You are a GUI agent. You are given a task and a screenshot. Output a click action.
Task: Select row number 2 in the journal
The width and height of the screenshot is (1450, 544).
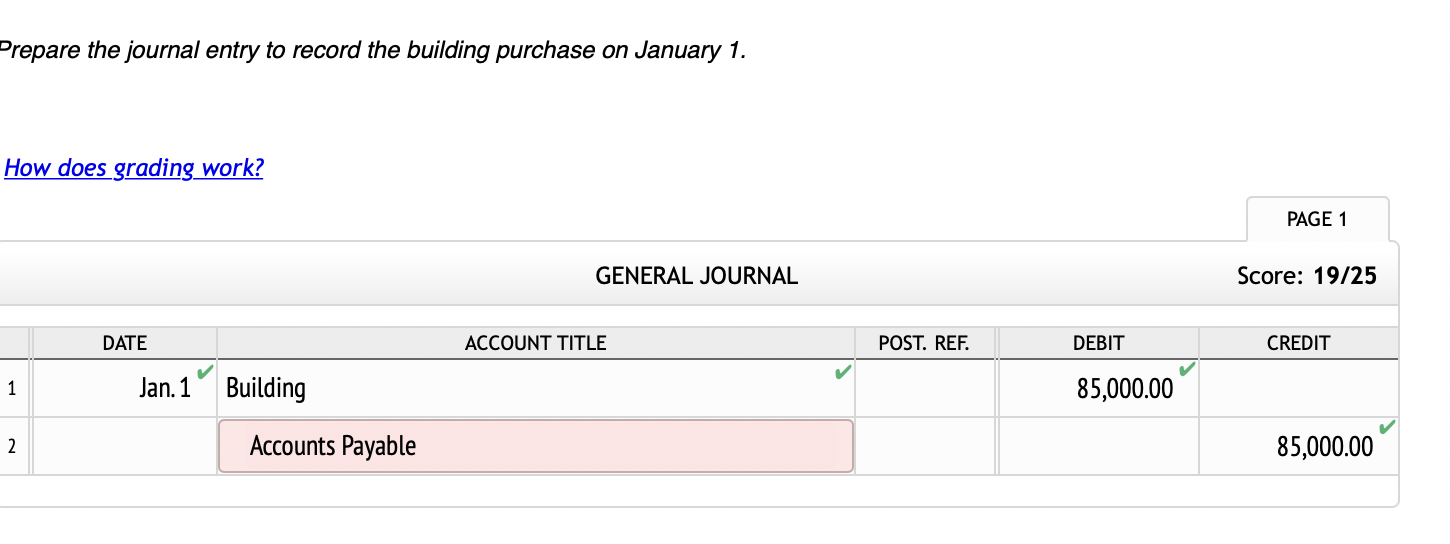click(11, 446)
